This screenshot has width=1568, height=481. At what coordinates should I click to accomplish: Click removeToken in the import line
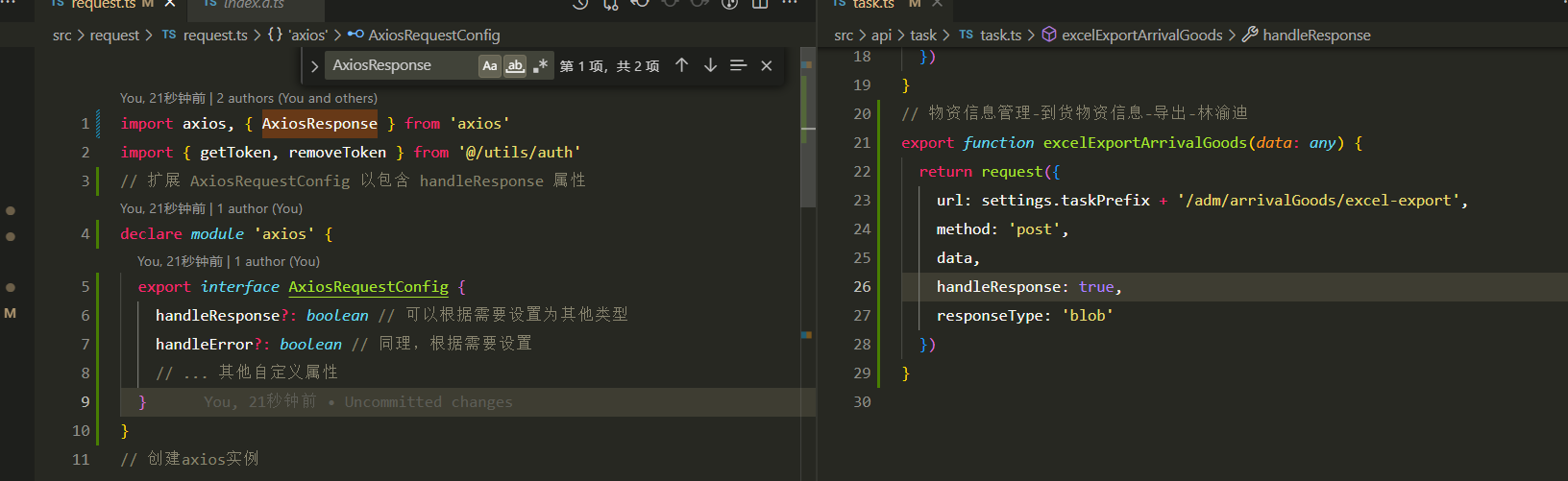(337, 153)
